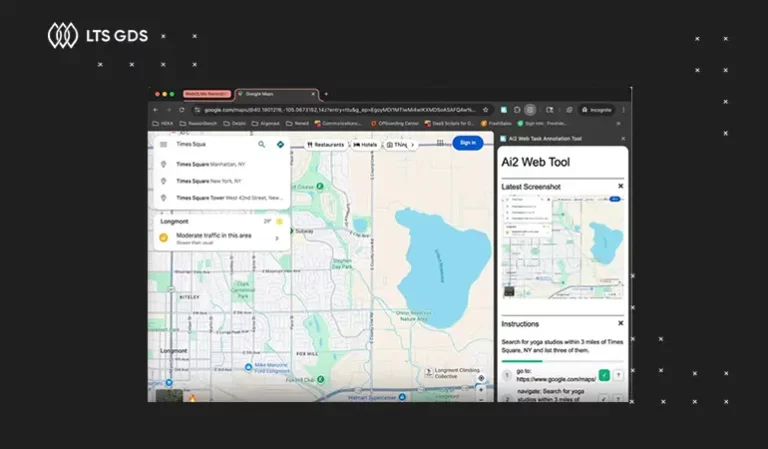
Task: Open the Delphi bookmarks folder
Action: click(235, 123)
